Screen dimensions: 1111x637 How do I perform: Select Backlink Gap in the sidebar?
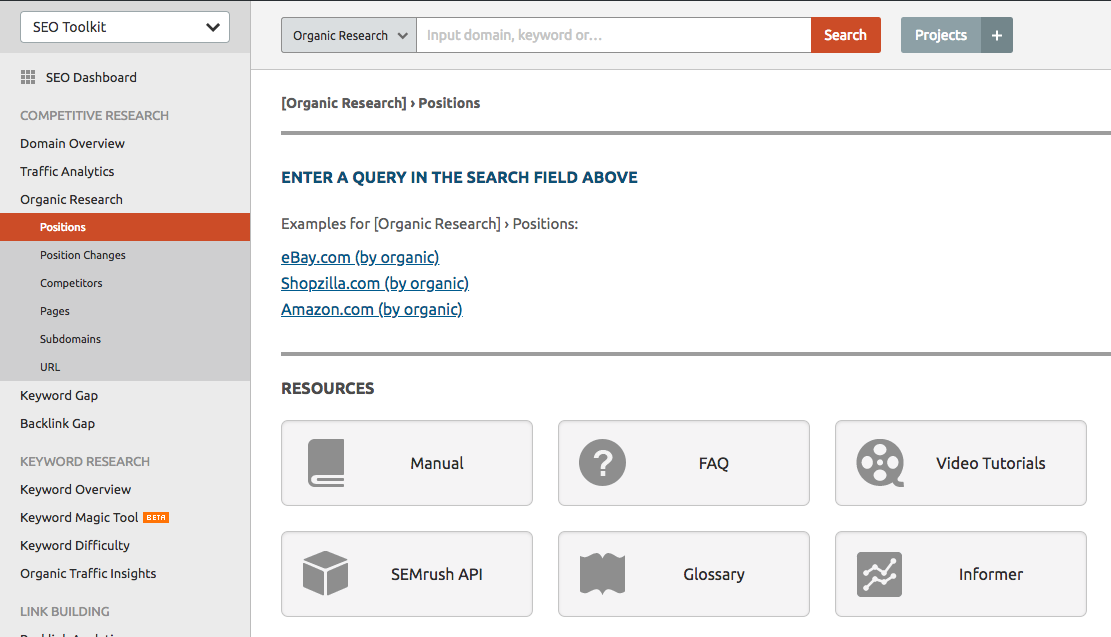[x=57, y=423]
